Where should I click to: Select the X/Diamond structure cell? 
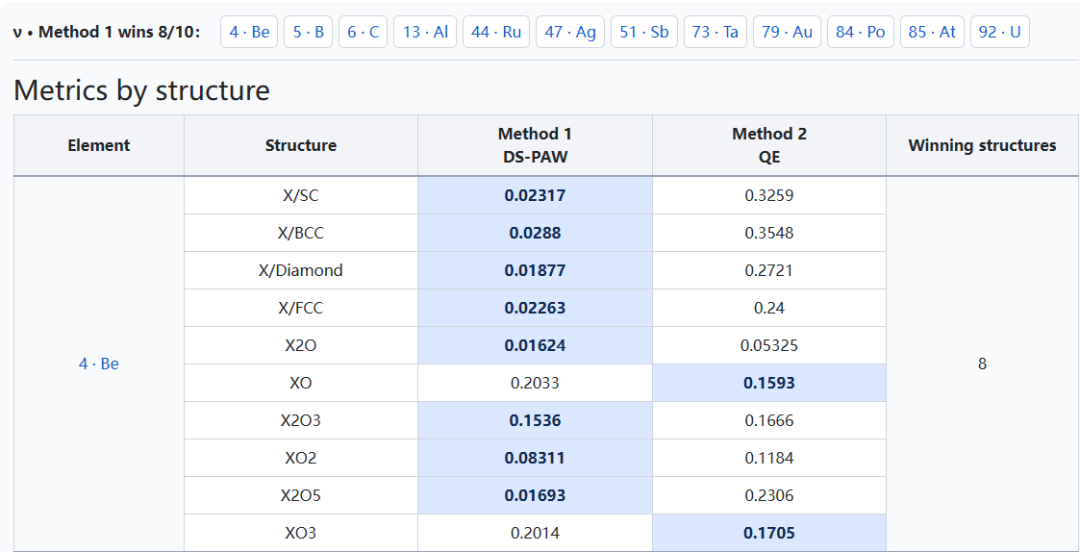click(x=301, y=270)
